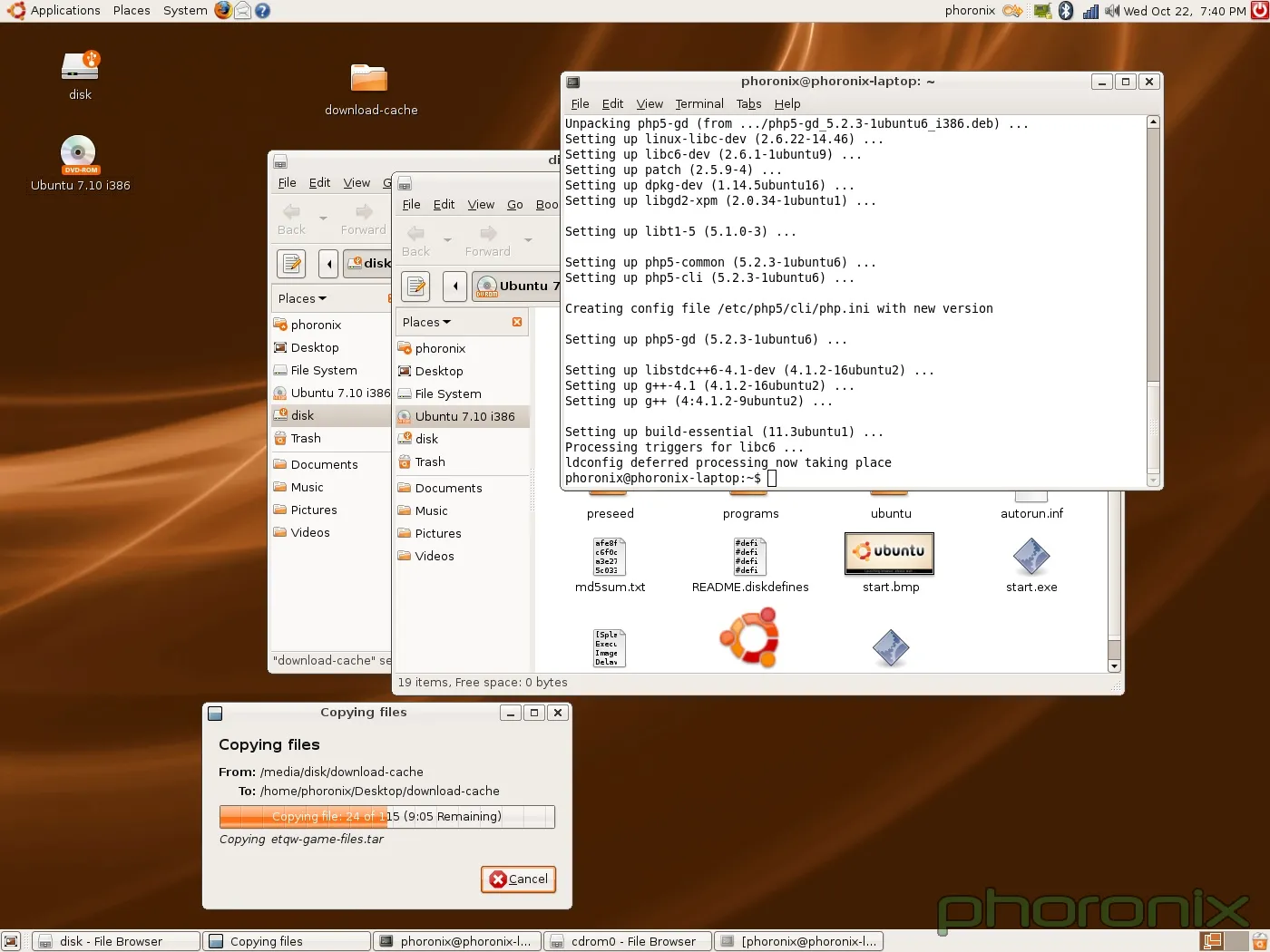Open md5sum.txt file icon
Viewport: 1270px width, 952px height.
[x=609, y=557]
